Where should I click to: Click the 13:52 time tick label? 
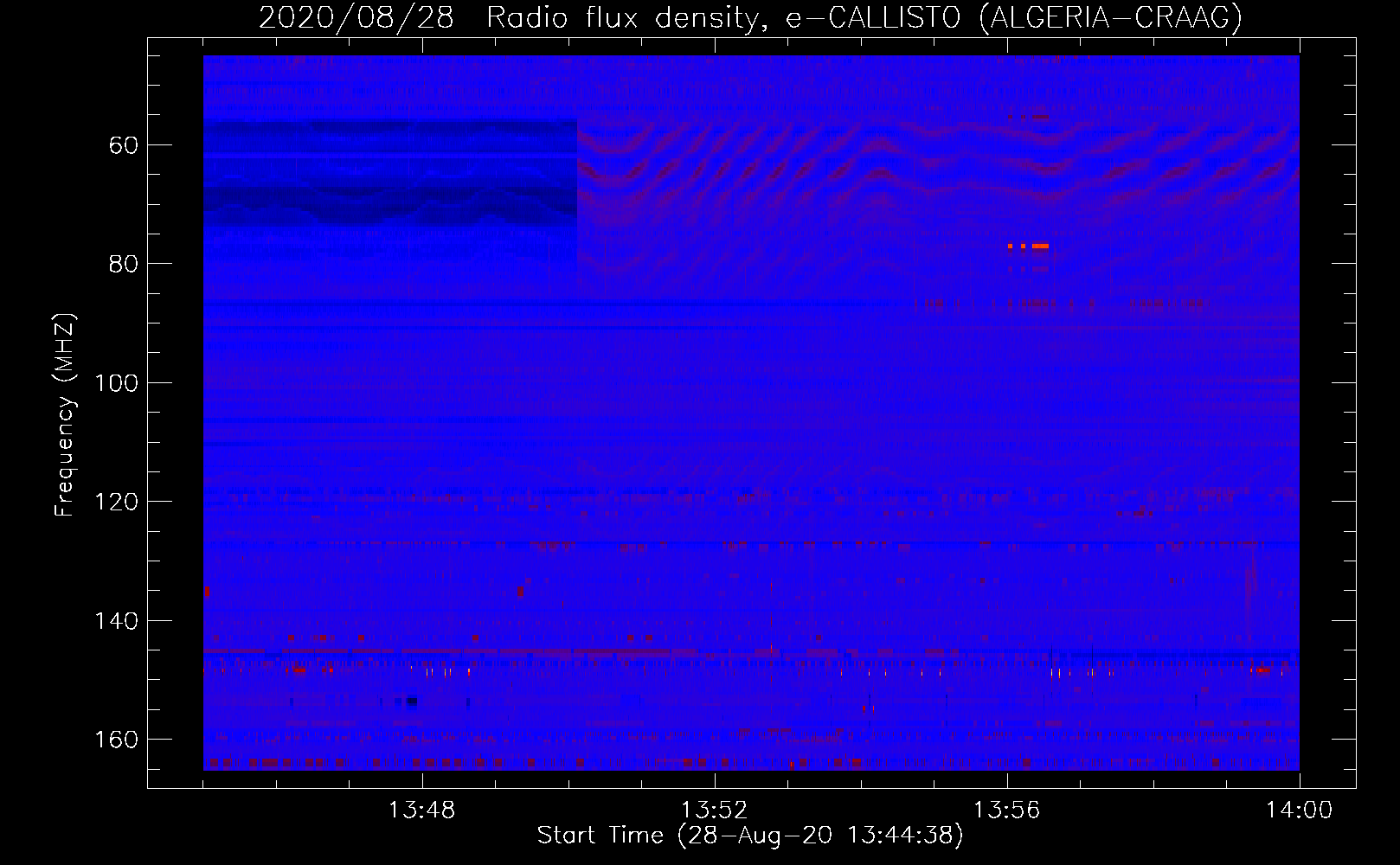[x=715, y=811]
